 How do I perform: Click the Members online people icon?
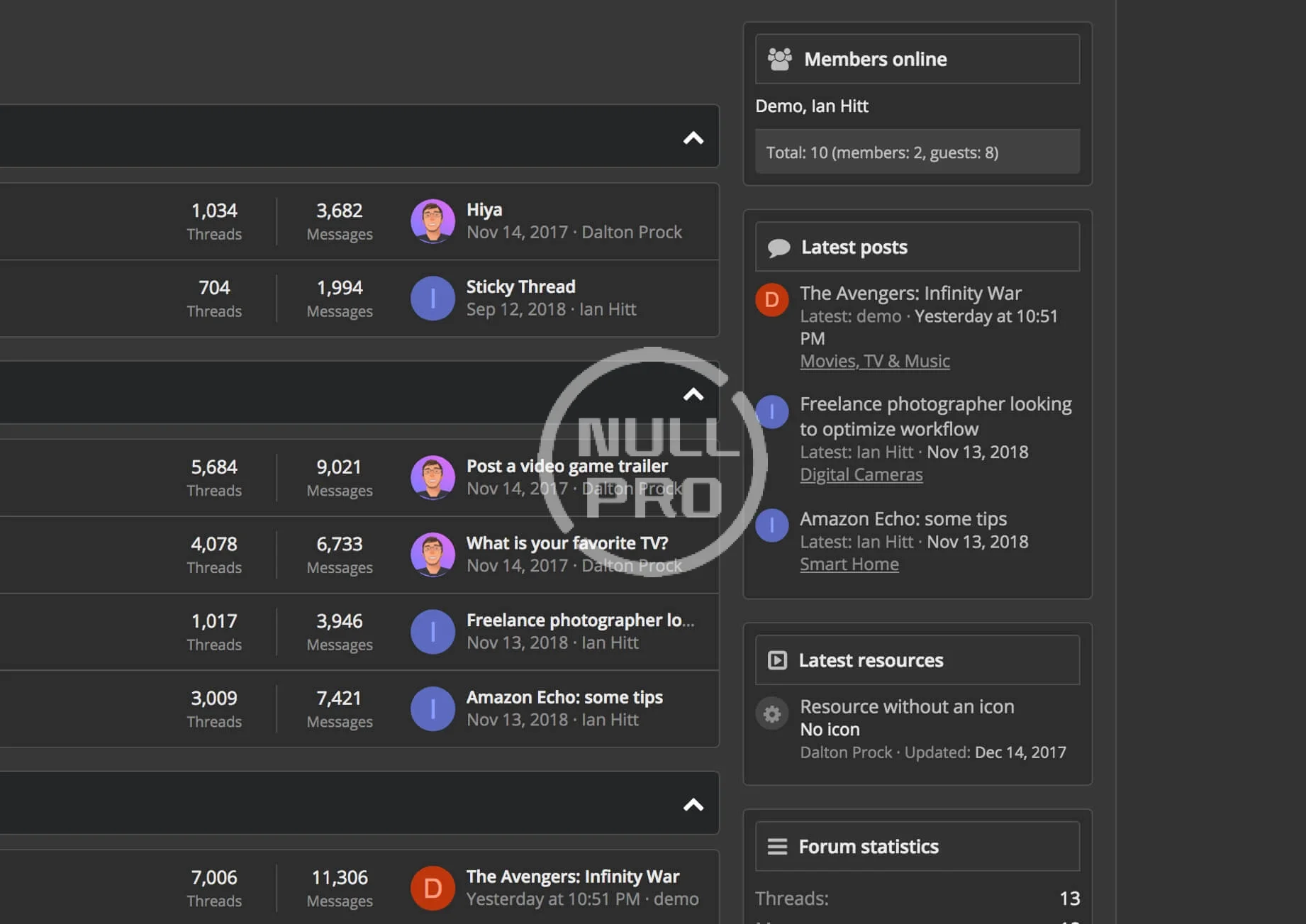pyautogui.click(x=780, y=60)
